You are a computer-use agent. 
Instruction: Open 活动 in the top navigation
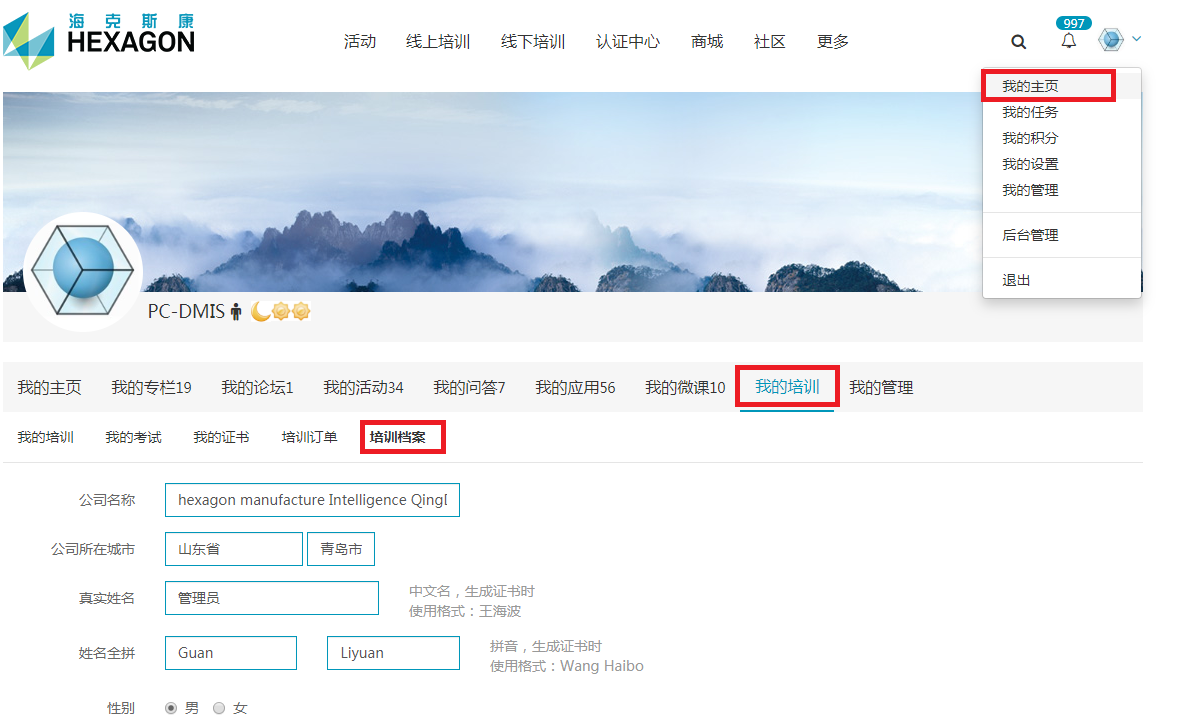tap(360, 41)
